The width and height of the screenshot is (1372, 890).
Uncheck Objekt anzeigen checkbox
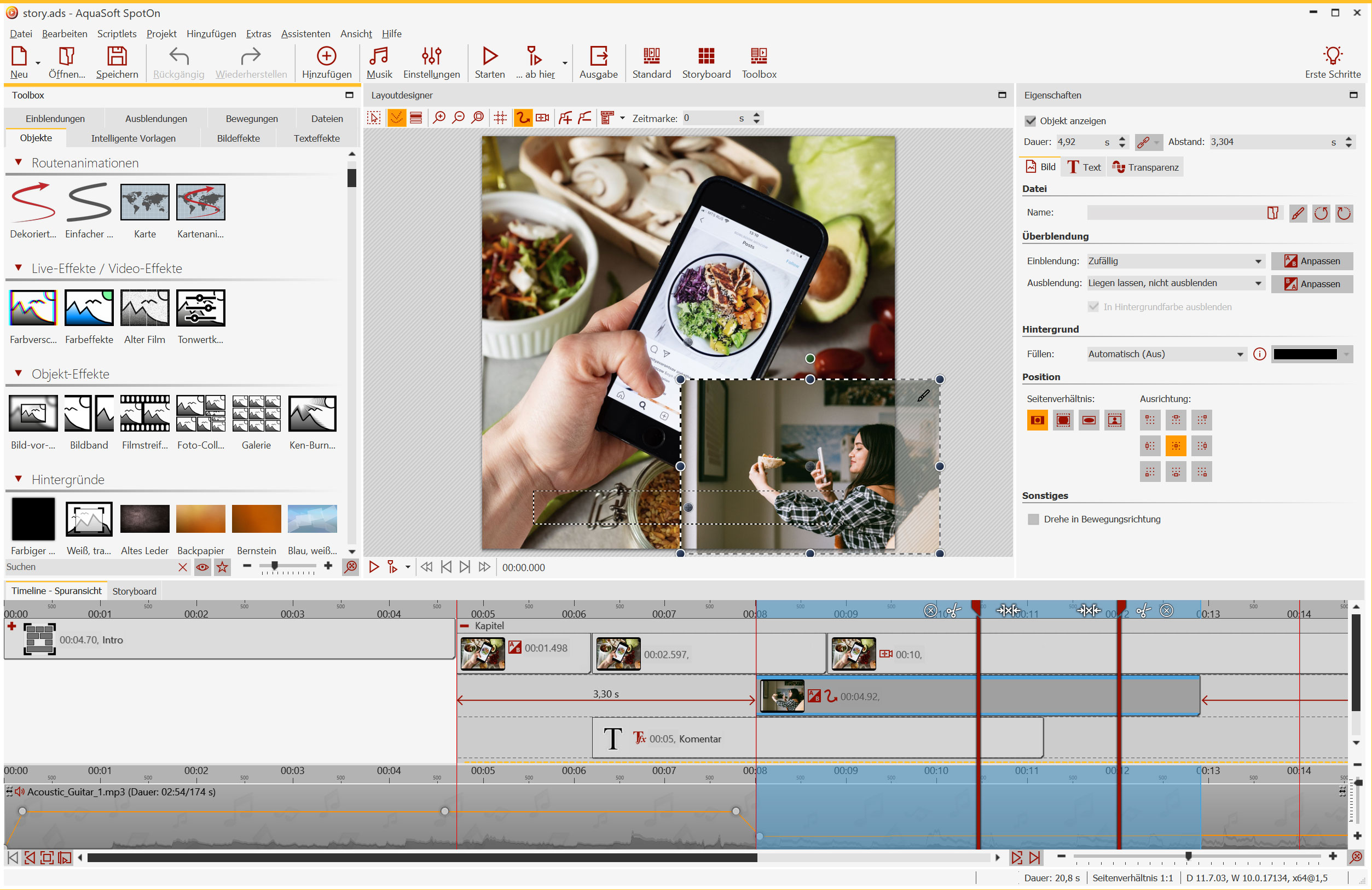(x=1030, y=121)
